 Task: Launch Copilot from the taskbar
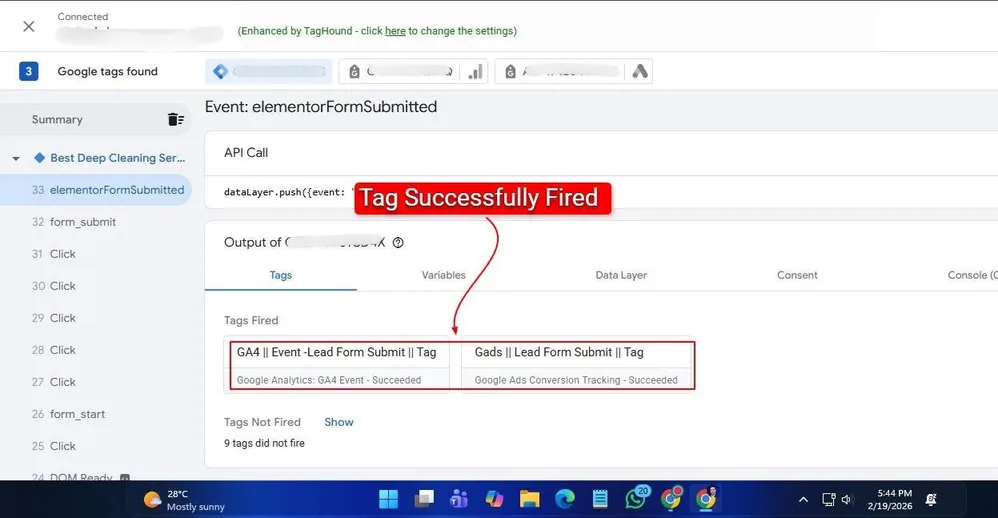pos(494,499)
